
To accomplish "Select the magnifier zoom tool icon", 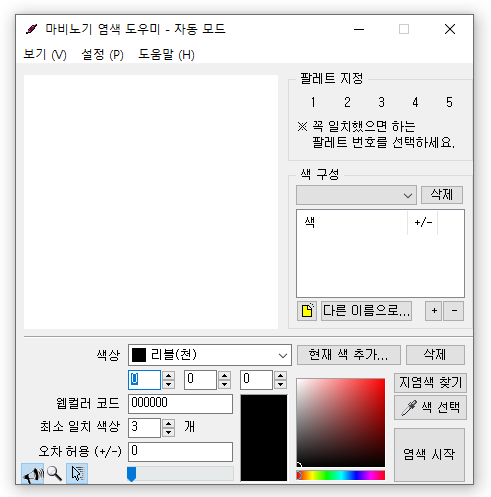I will (x=54, y=473).
